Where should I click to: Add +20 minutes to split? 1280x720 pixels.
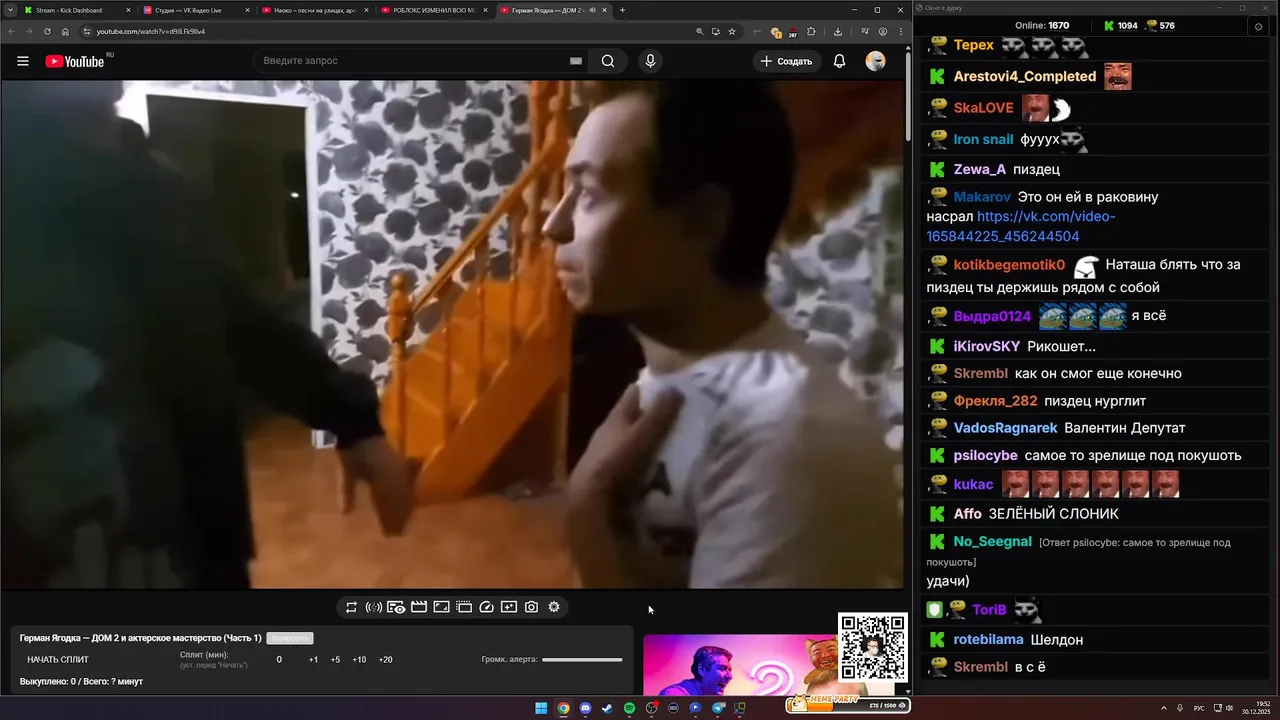[x=385, y=660]
